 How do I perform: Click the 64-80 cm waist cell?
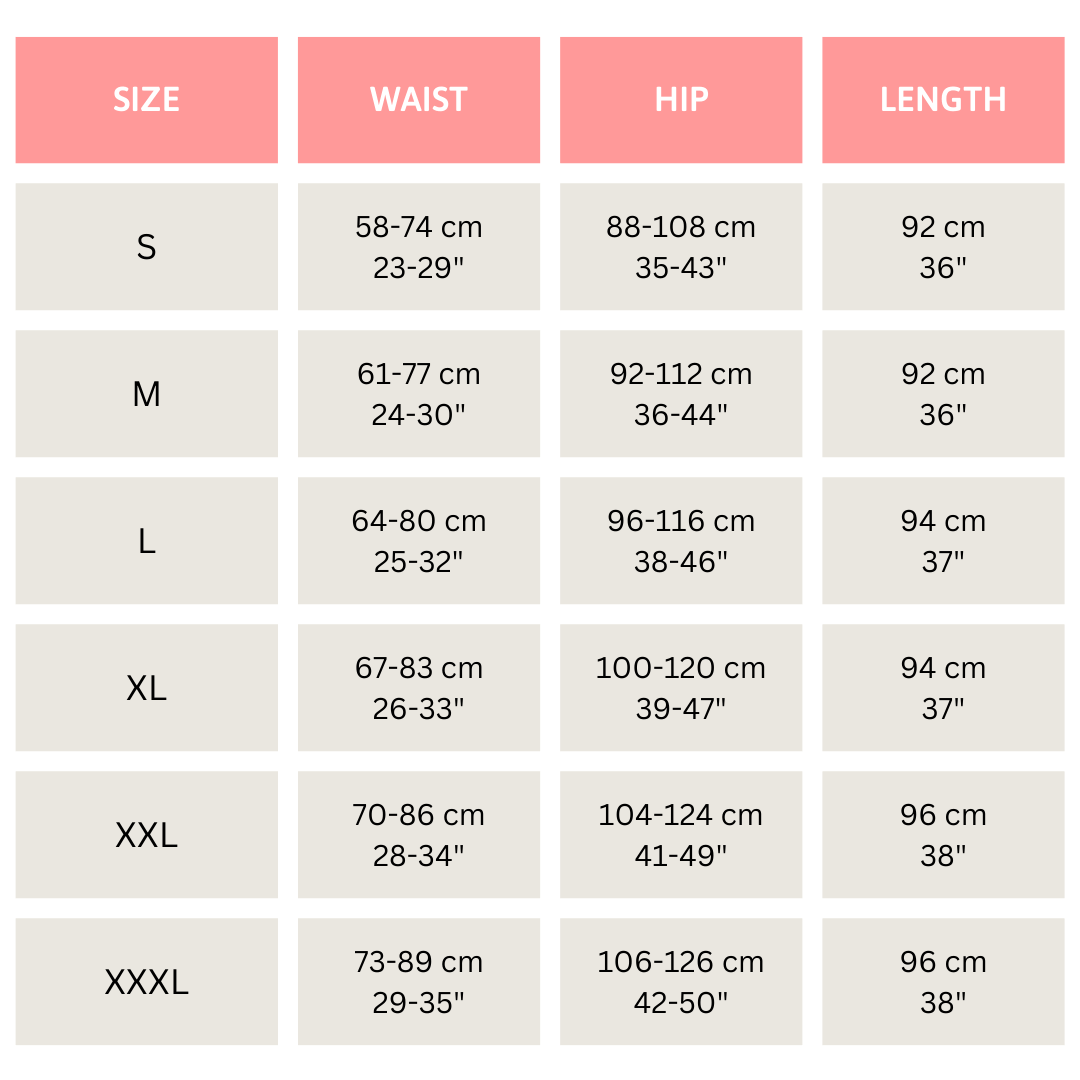click(x=418, y=541)
